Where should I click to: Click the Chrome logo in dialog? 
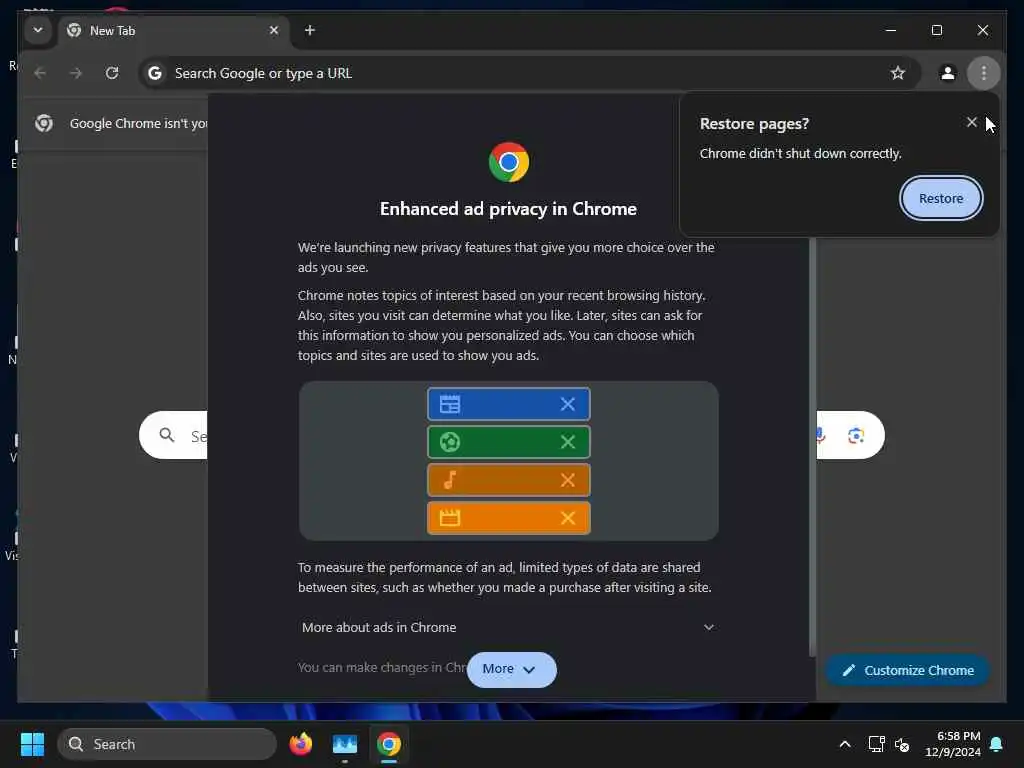pos(509,162)
